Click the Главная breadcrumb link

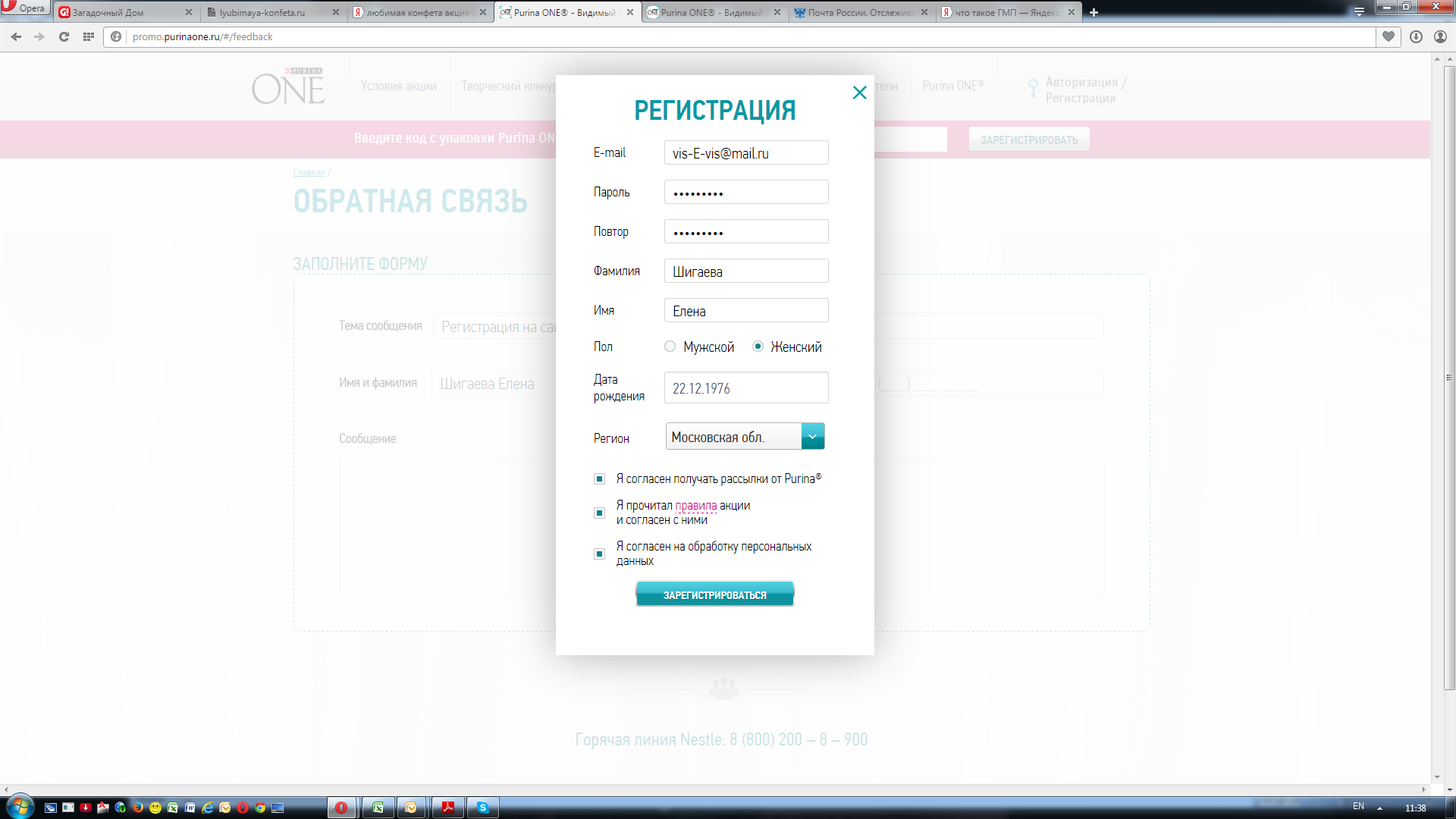pos(309,173)
